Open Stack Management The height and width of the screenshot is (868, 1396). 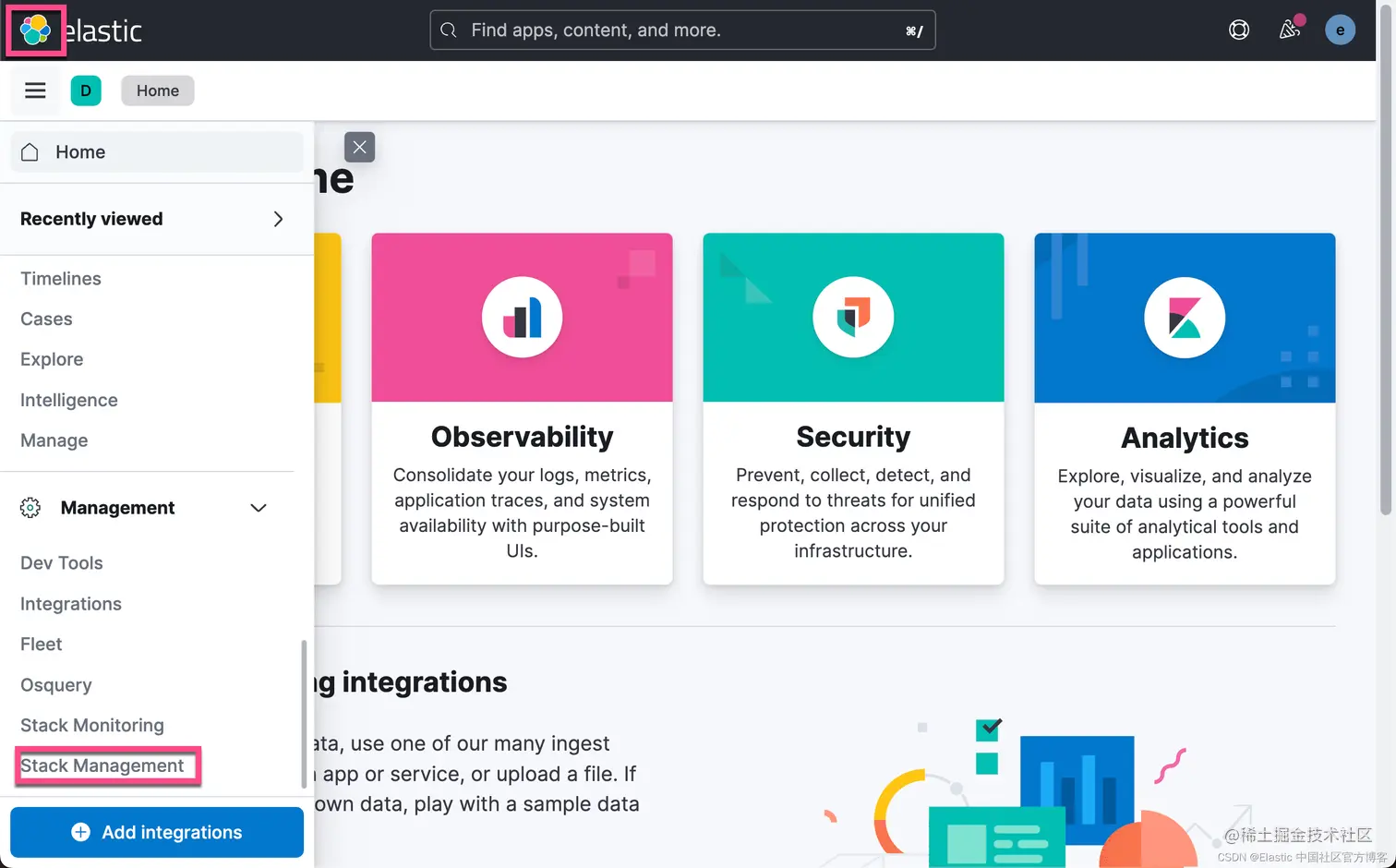click(x=102, y=766)
